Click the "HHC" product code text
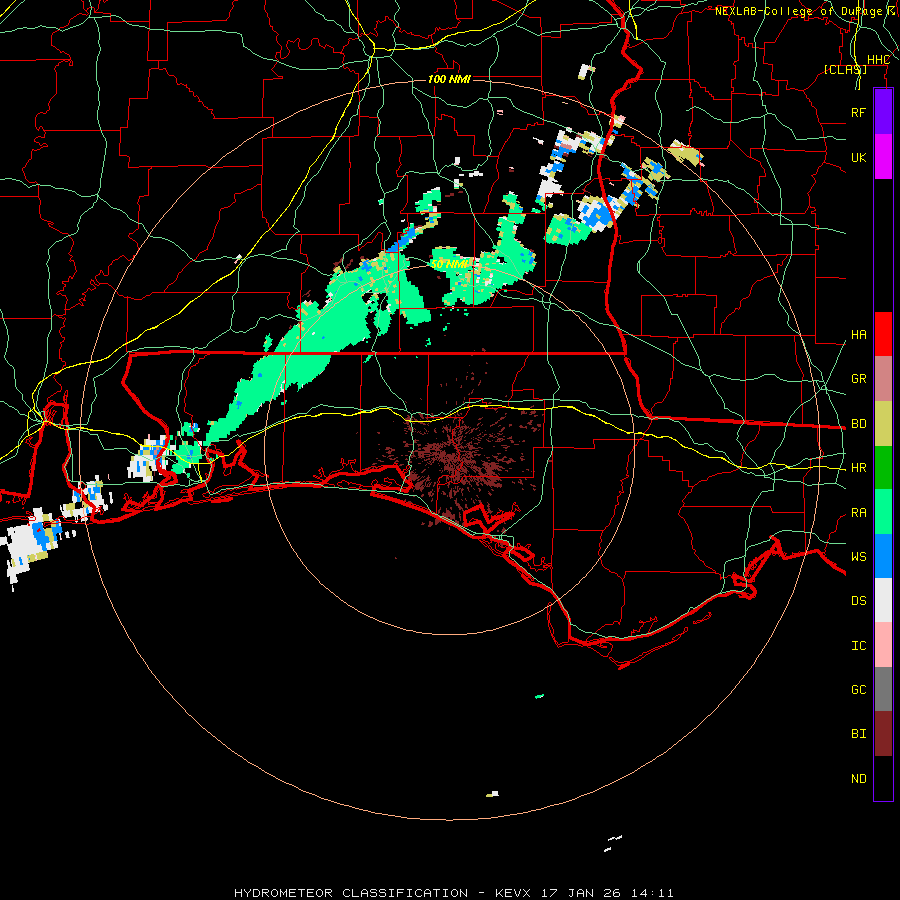The height and width of the screenshot is (900, 900). [878, 60]
